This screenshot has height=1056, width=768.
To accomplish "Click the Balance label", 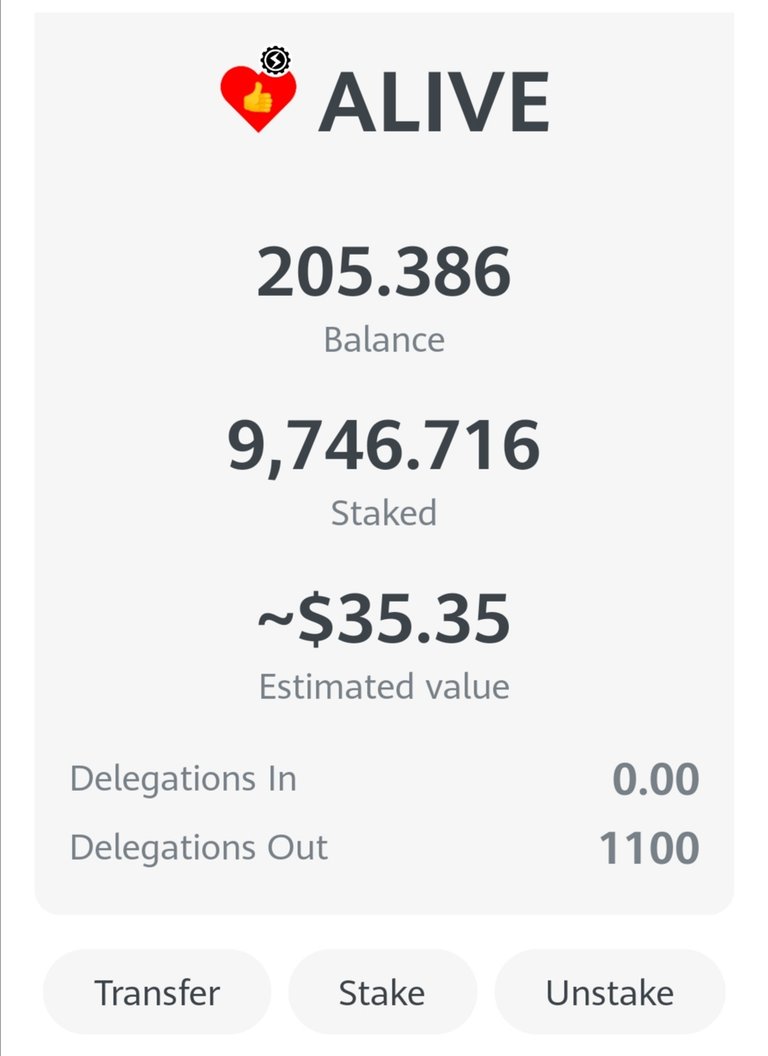I will 384,339.
